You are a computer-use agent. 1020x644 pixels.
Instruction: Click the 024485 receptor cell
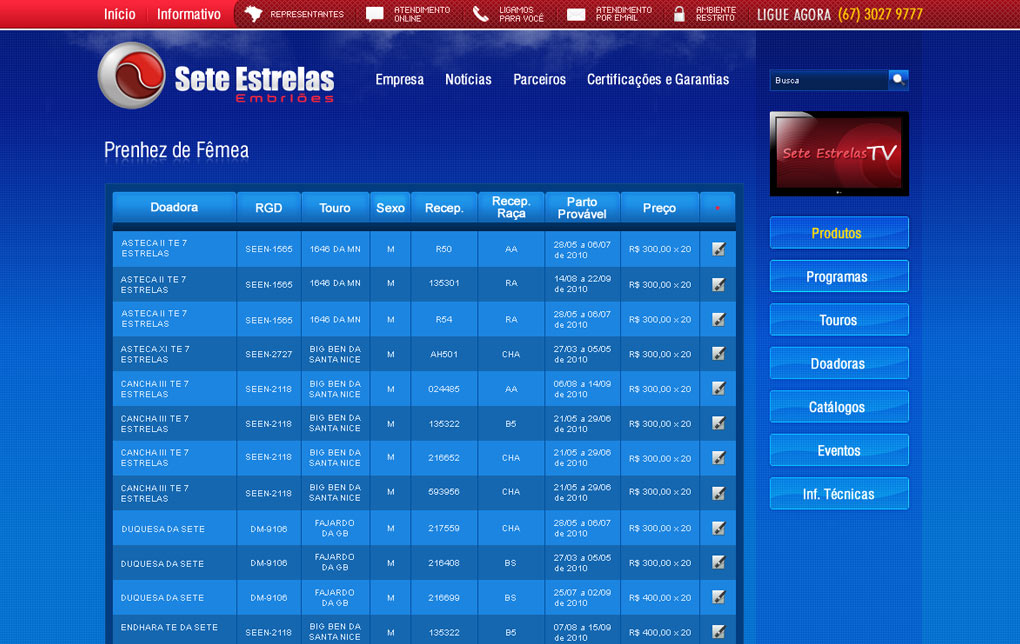tap(444, 389)
